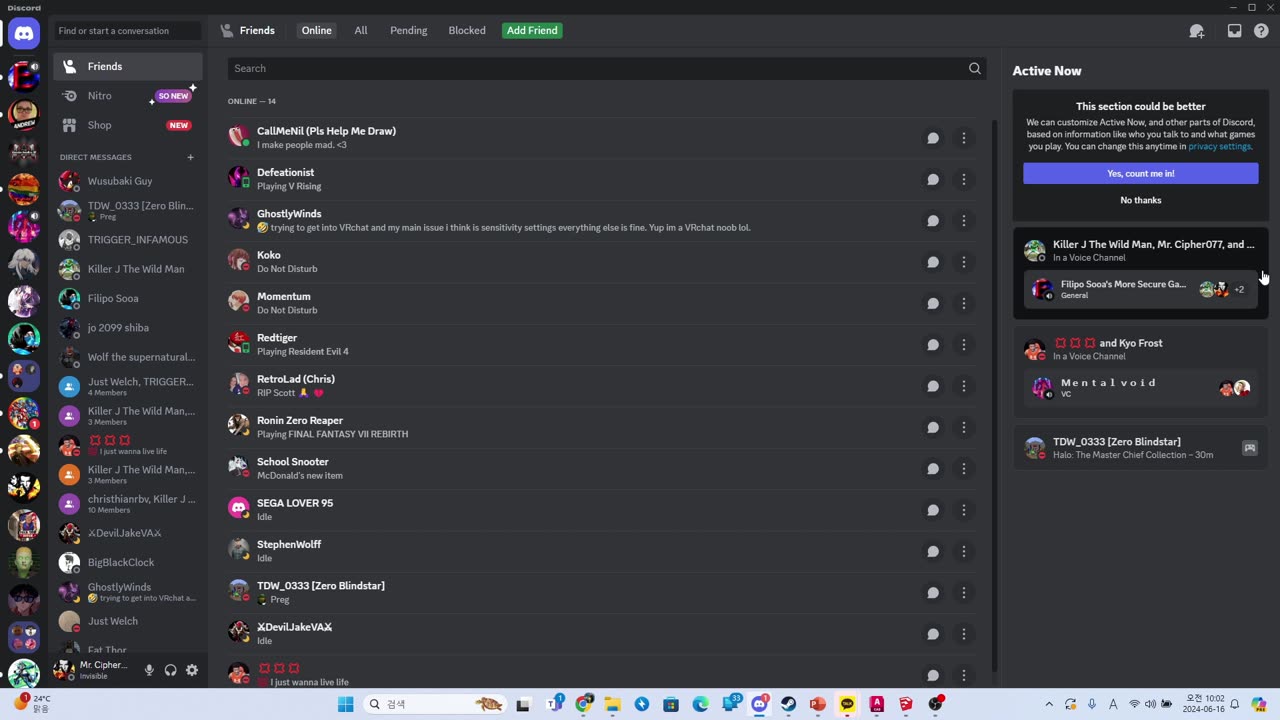Select Friends in the sidebar
This screenshot has width=1280, height=720.
[128, 67]
